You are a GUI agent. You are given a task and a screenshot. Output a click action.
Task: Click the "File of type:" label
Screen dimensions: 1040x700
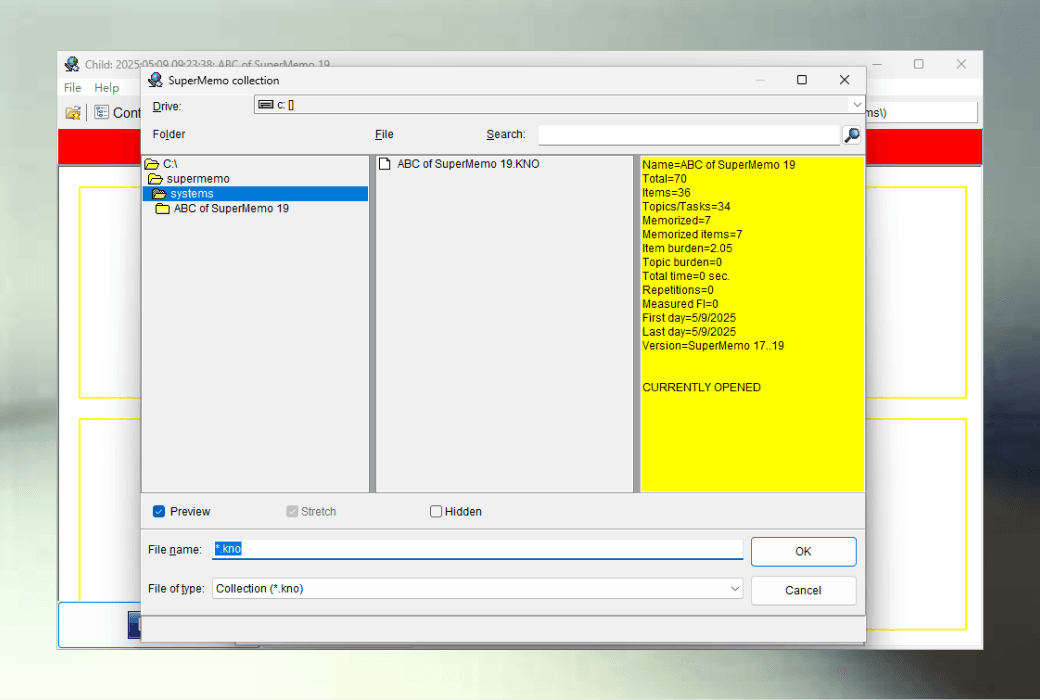point(176,589)
